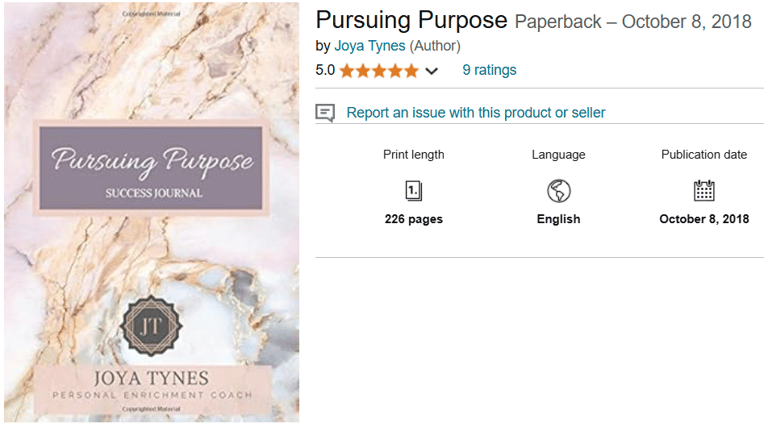
Task: Click the orange five-star rating icons
Action: (x=378, y=71)
